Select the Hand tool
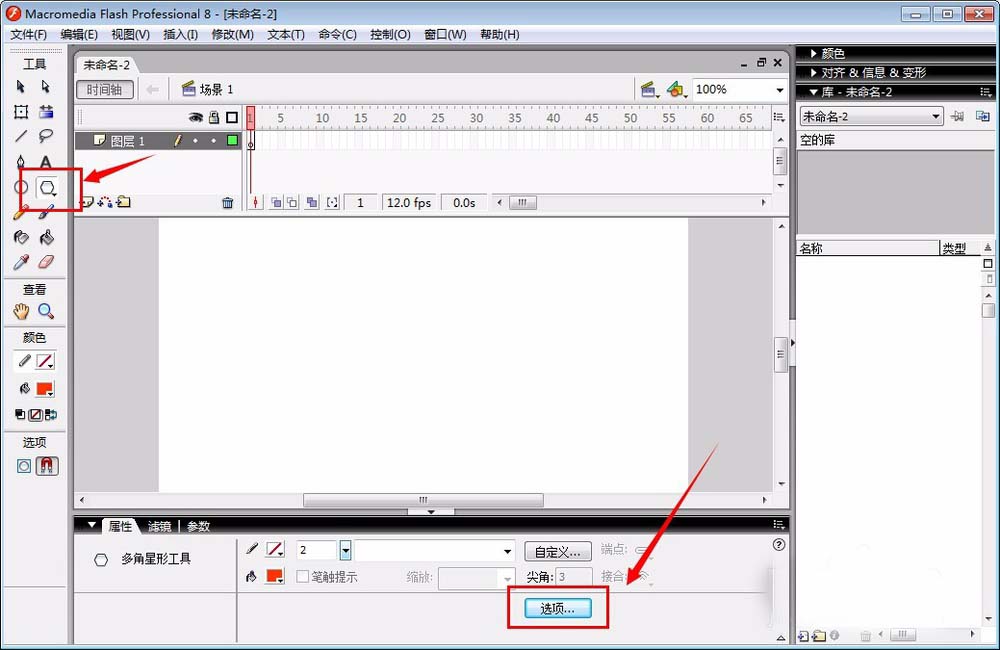Image resolution: width=1000 pixels, height=650 pixels. [21, 311]
